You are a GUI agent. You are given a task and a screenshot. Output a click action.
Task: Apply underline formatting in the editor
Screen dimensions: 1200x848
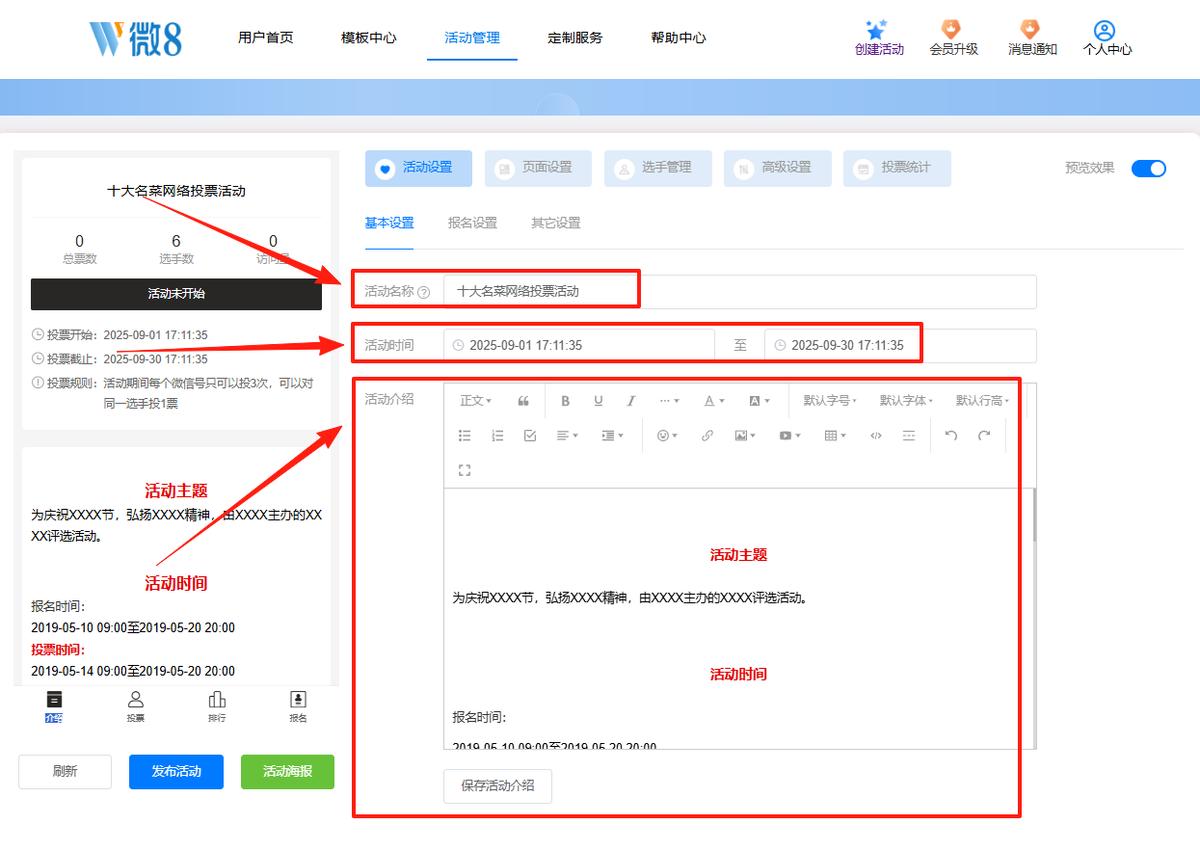tap(598, 401)
